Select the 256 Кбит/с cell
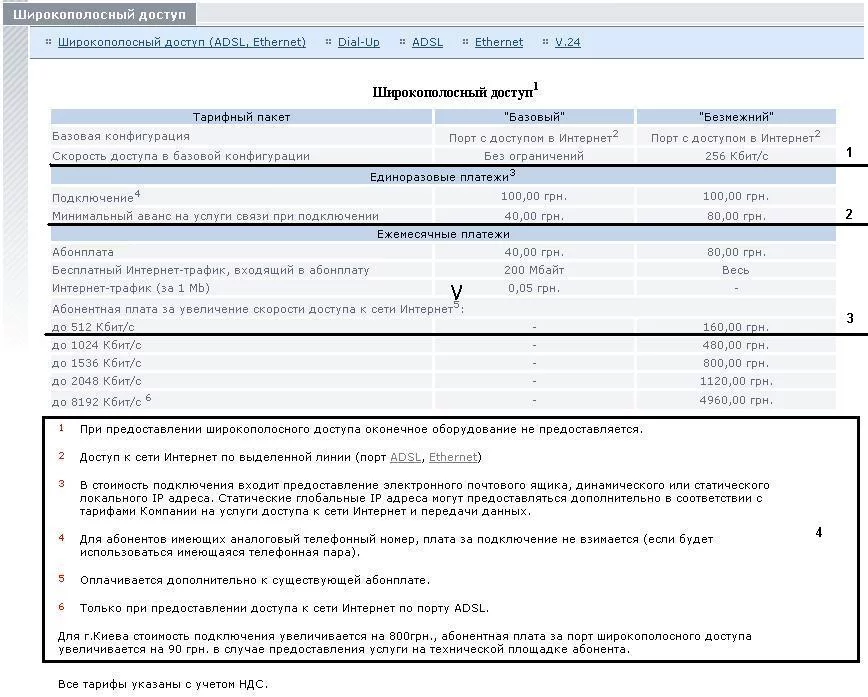The width and height of the screenshot is (868, 697). pos(736,156)
